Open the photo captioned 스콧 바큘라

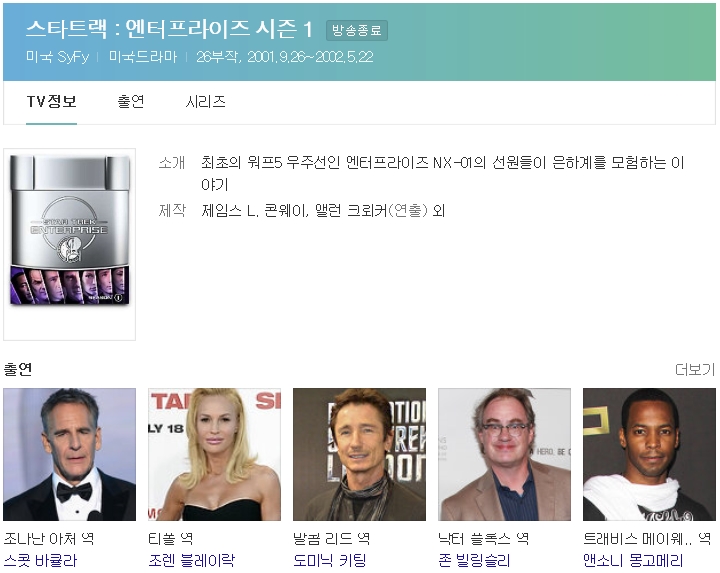click(x=69, y=454)
